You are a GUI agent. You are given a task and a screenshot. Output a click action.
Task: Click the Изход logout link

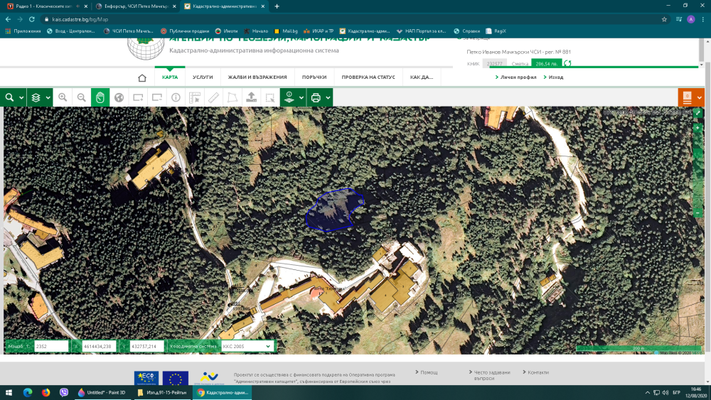point(555,77)
